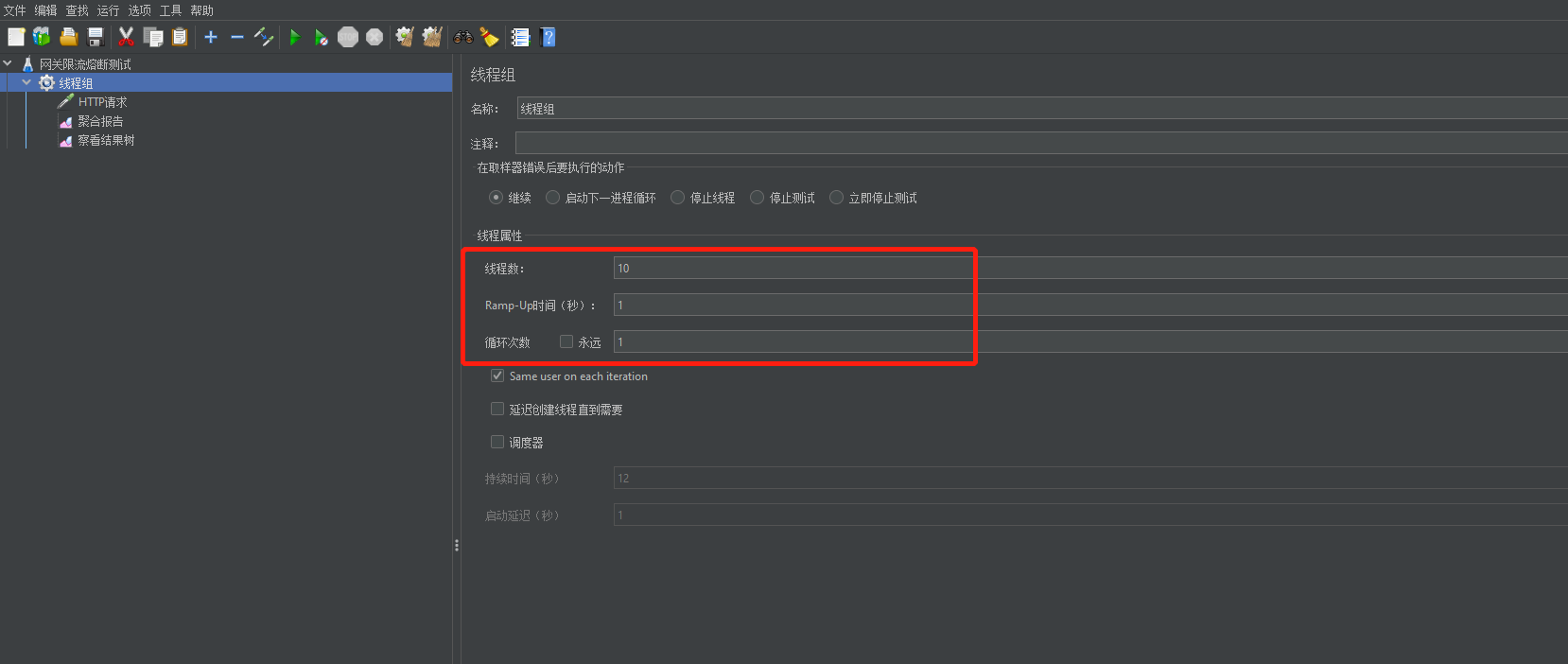Viewport: 1568px width, 664px height.
Task: Open the 选项 menu
Action: (x=139, y=10)
